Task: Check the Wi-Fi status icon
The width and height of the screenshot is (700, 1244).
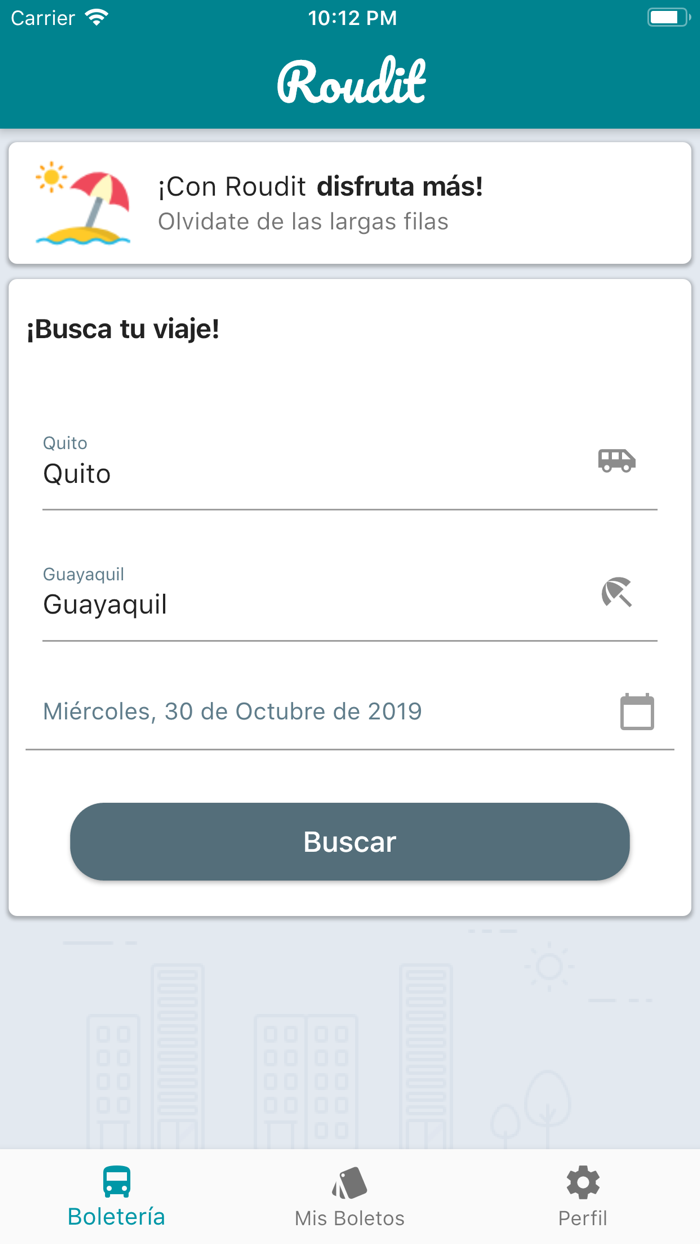Action: [97, 18]
